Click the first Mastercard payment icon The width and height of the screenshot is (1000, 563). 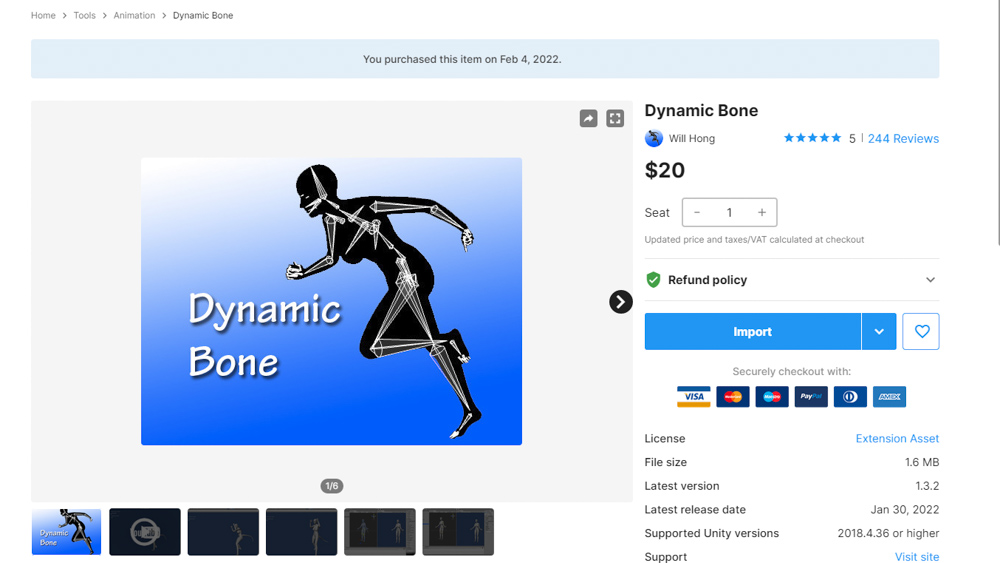coord(733,397)
